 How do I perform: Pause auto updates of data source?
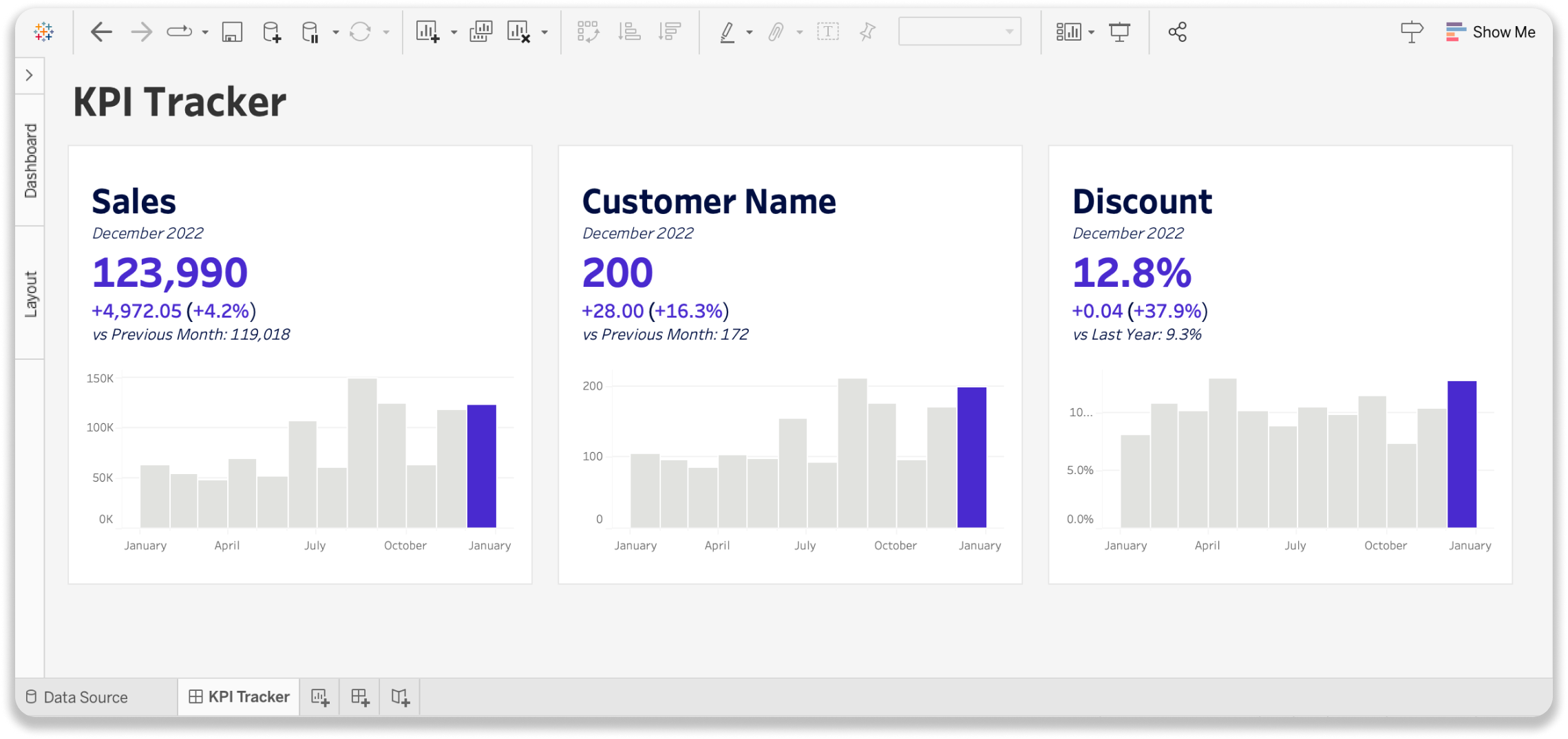point(310,32)
